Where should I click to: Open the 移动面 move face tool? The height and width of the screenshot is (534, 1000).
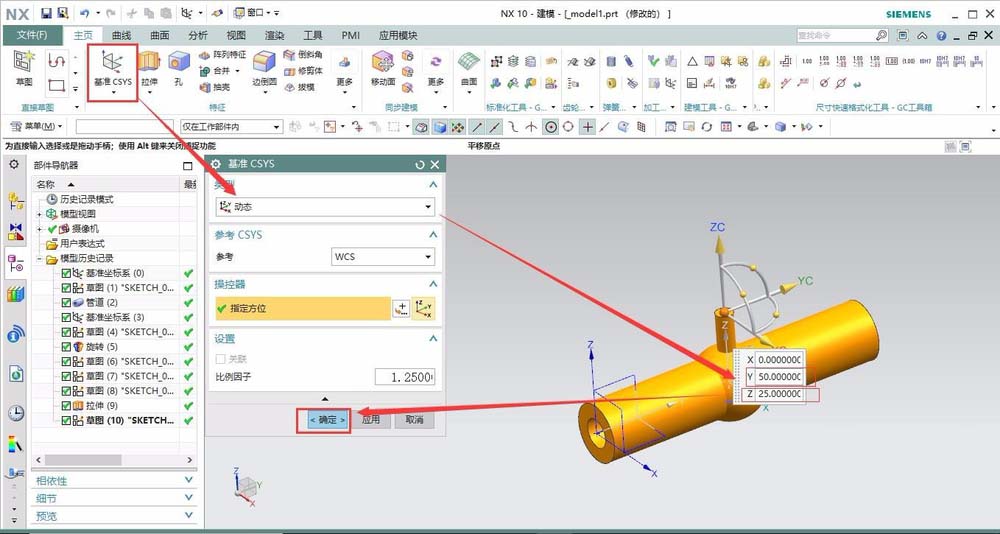pyautogui.click(x=383, y=68)
